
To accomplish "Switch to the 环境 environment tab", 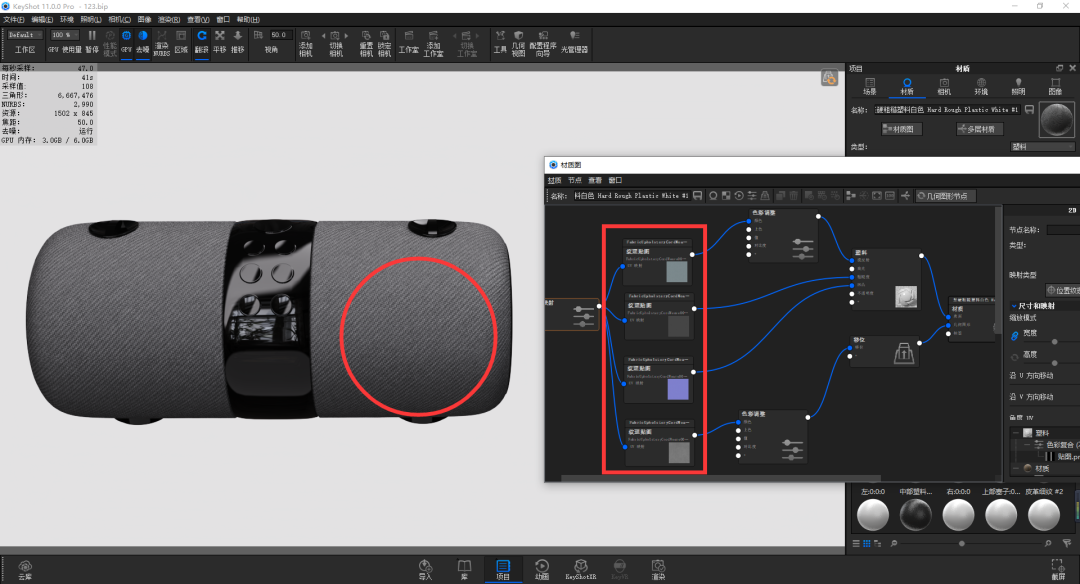I will 981,86.
